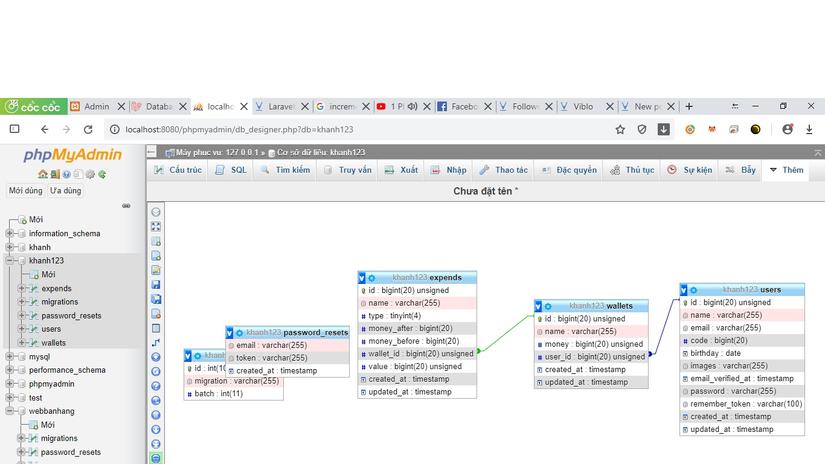825x464 pixels.
Task: Open the Cấu trúc tab
Action: pos(178,170)
